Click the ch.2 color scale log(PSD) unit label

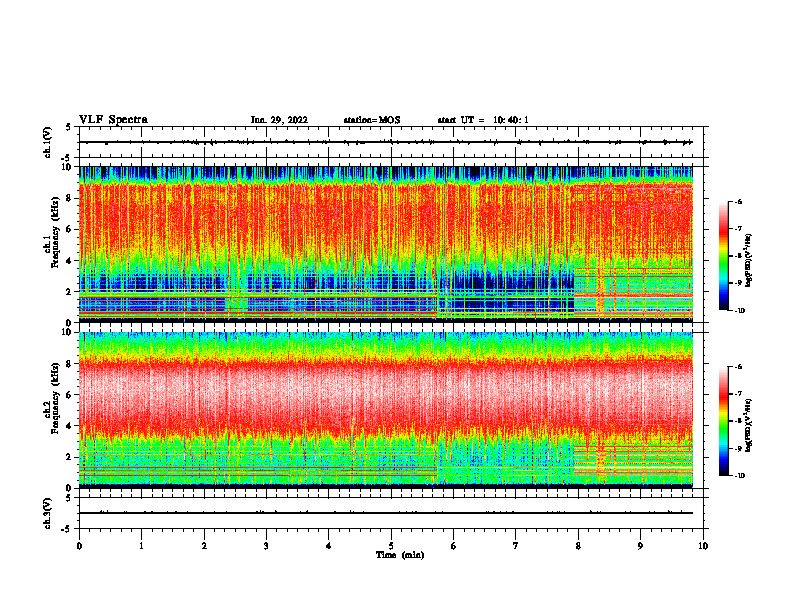(749, 425)
